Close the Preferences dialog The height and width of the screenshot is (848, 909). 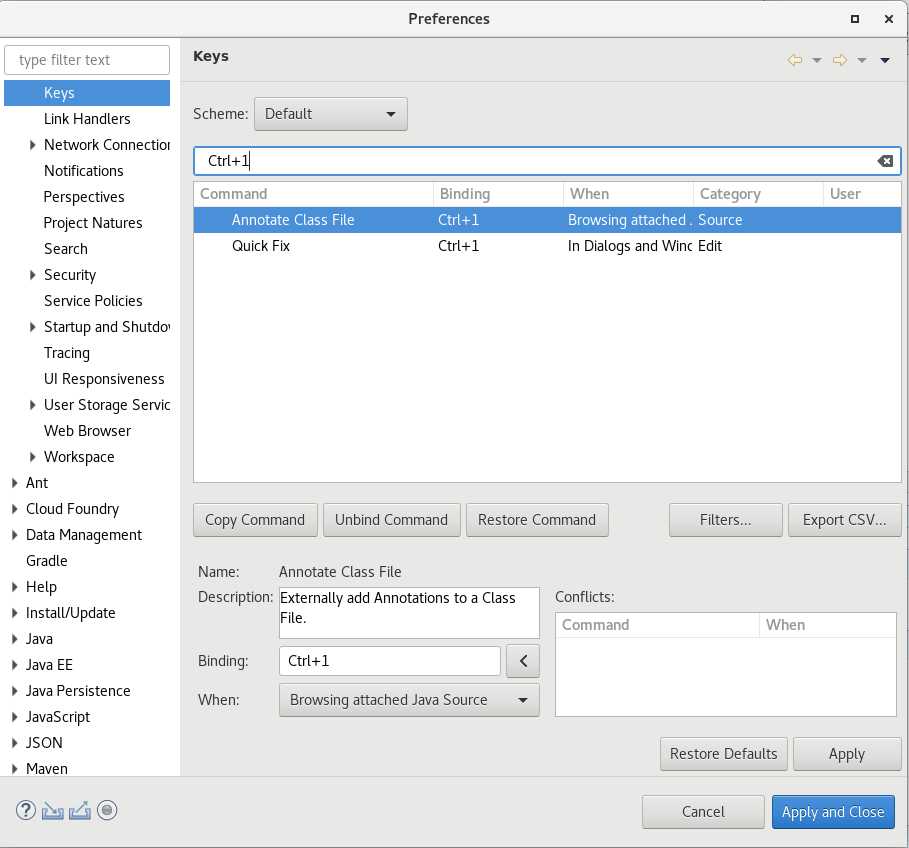(x=889, y=19)
